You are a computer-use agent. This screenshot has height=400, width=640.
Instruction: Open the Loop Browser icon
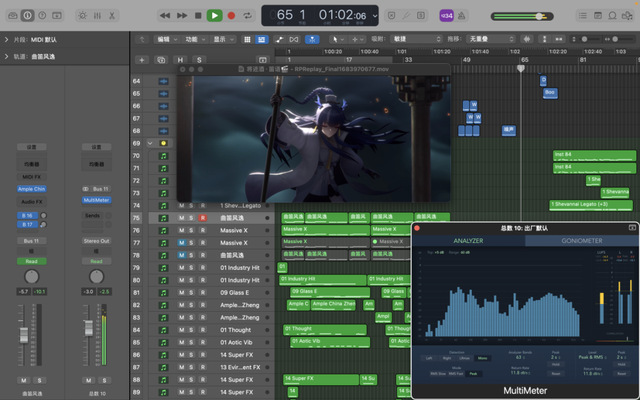[612, 16]
